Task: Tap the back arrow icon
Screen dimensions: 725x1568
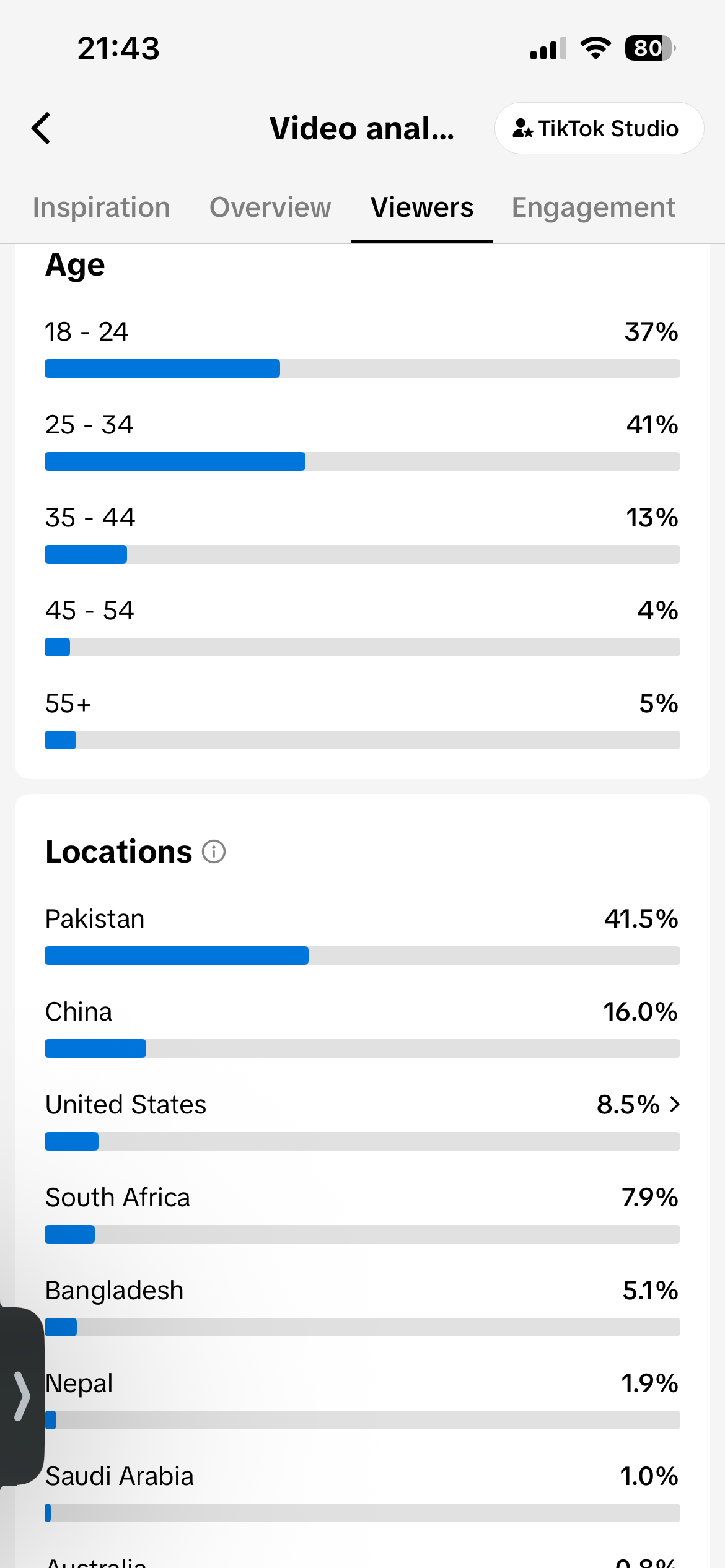Action: tap(41, 128)
